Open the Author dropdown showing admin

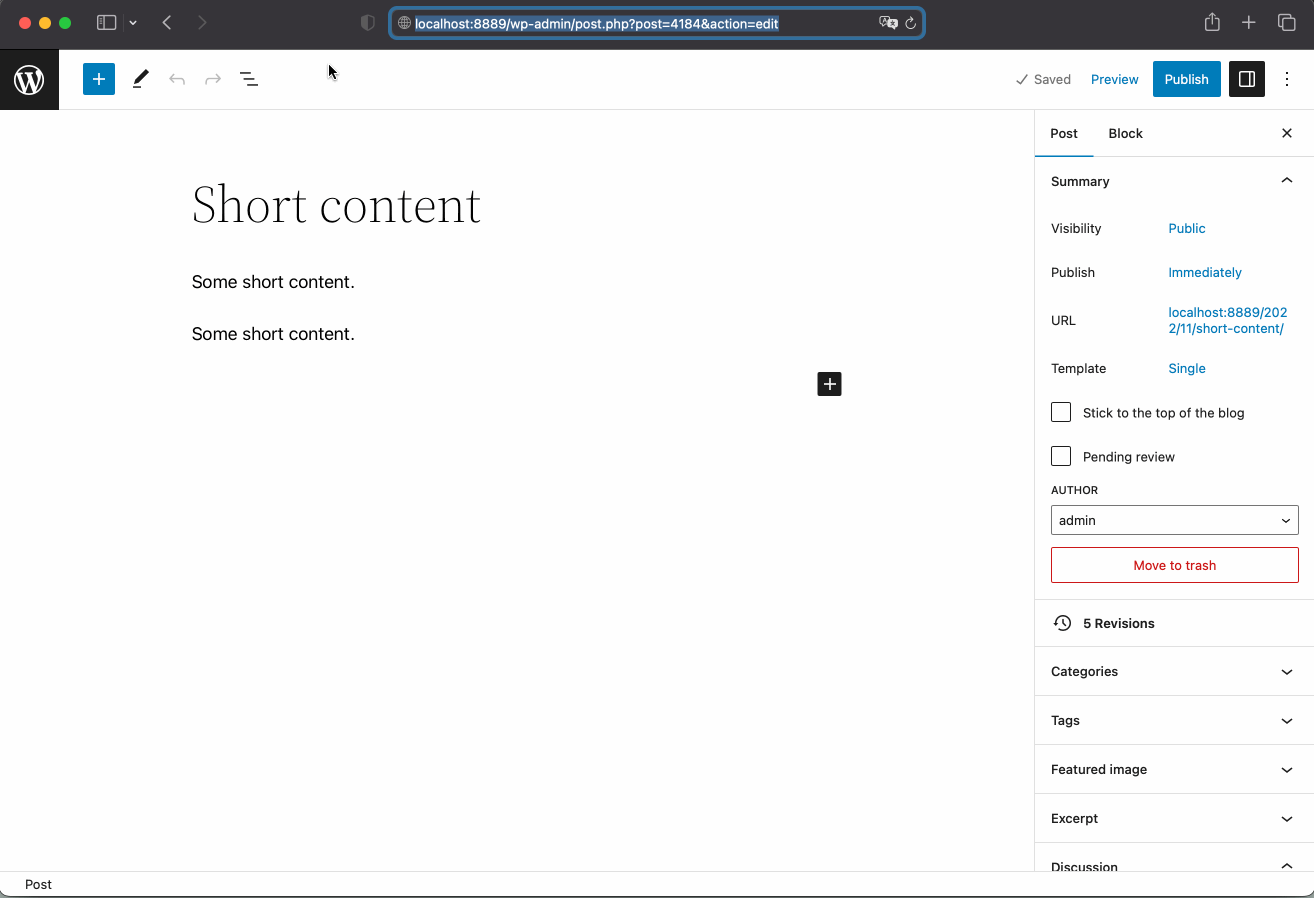[1174, 520]
